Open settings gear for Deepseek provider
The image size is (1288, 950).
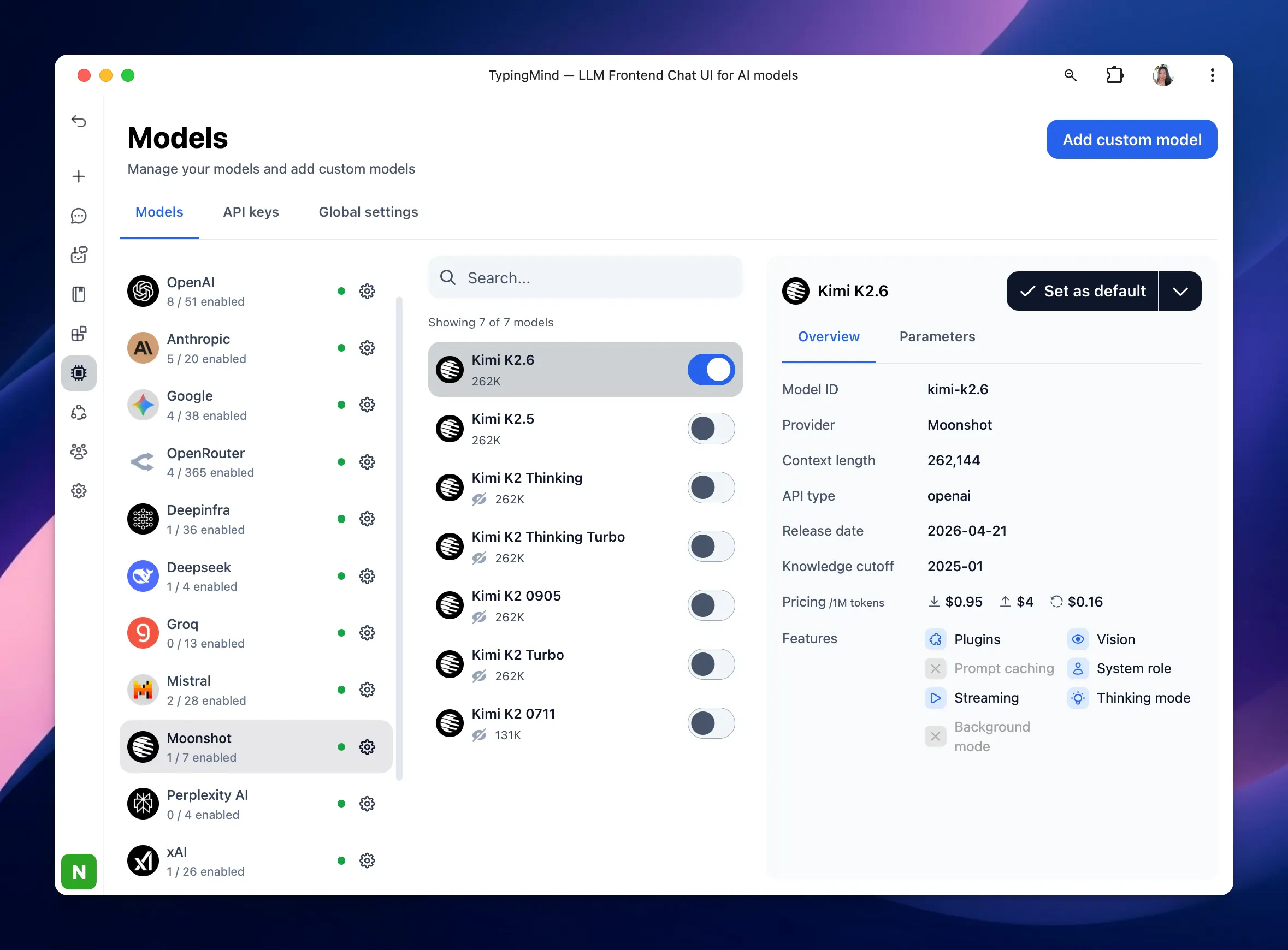(x=367, y=576)
